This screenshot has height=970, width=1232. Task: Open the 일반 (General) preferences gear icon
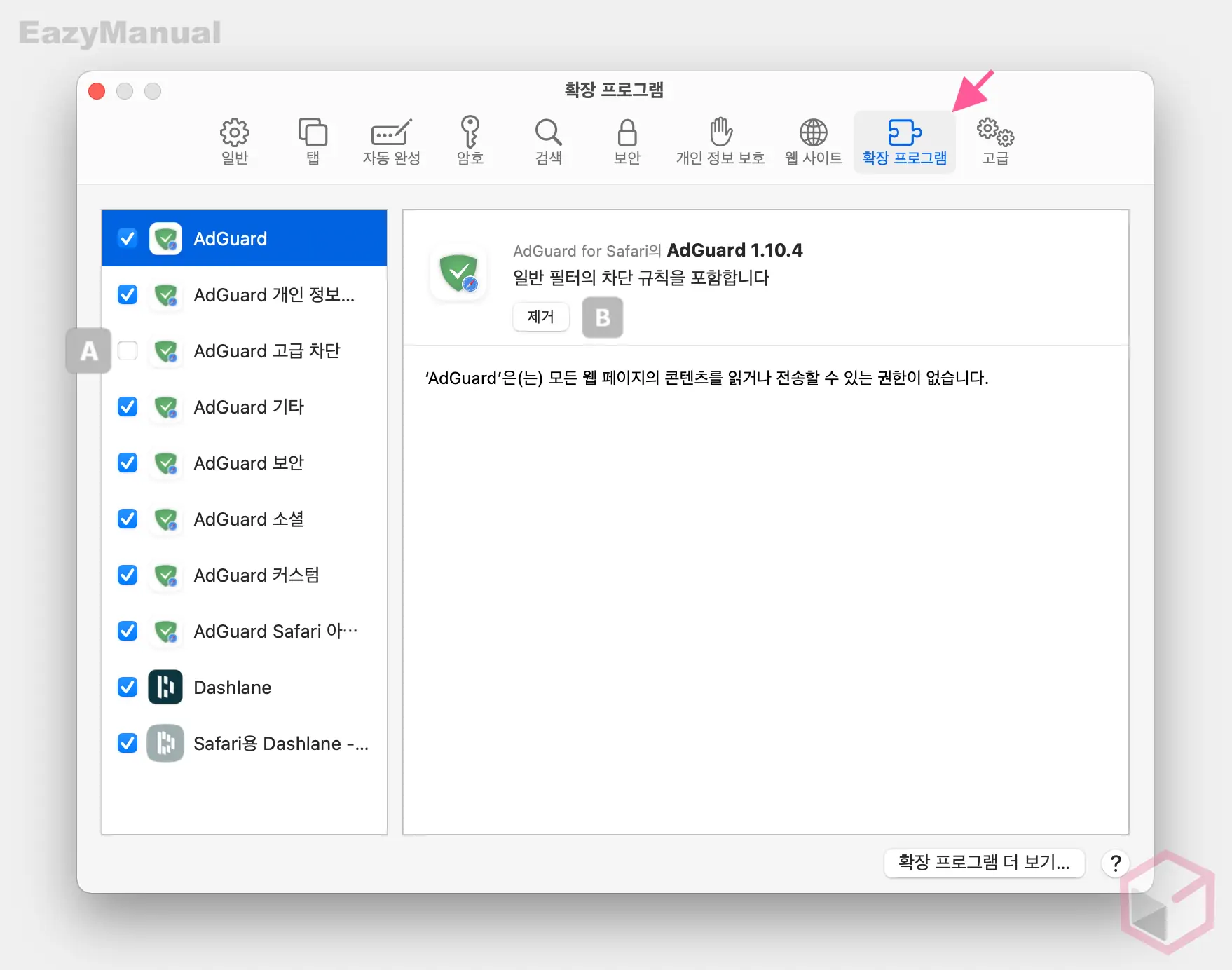point(235,132)
